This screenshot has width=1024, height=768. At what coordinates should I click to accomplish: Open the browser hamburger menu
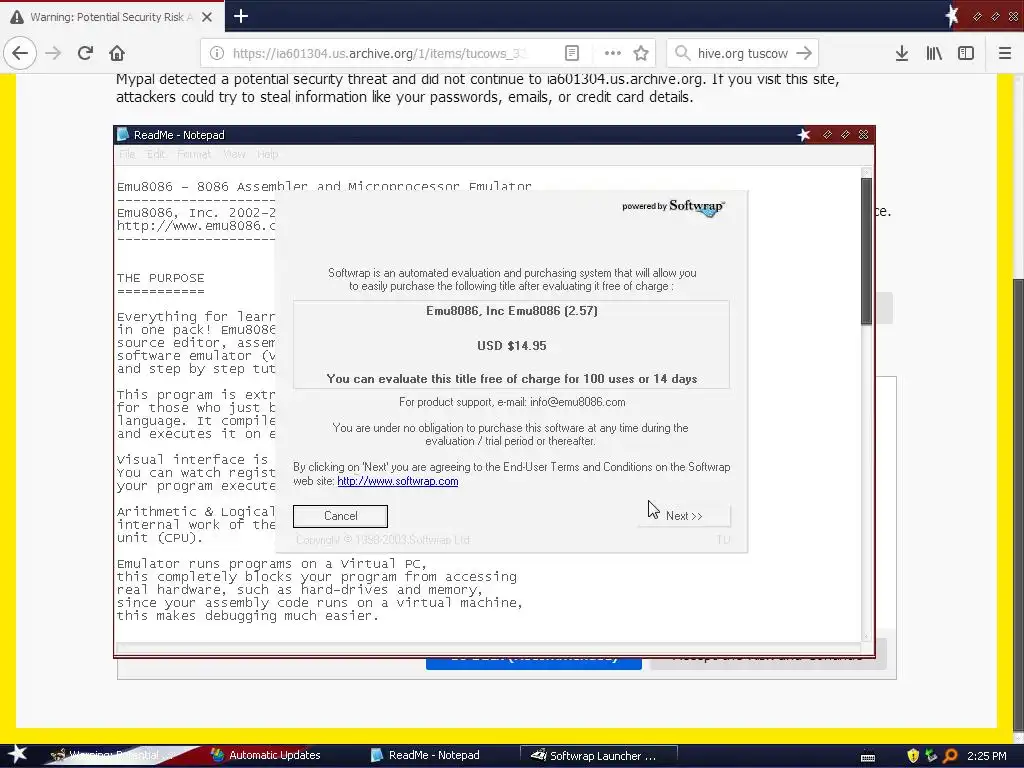[x=1005, y=53]
